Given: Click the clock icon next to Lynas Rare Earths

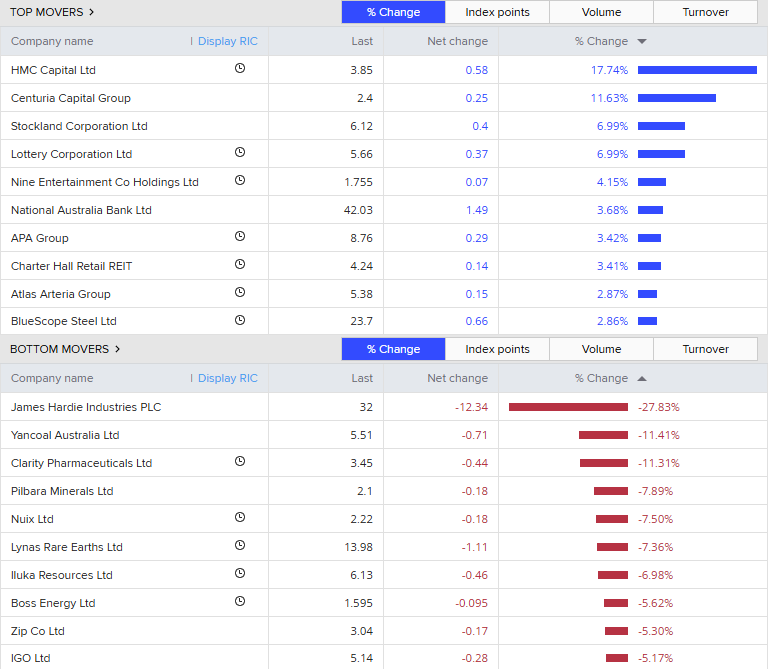Looking at the screenshot, I should (x=240, y=546).
